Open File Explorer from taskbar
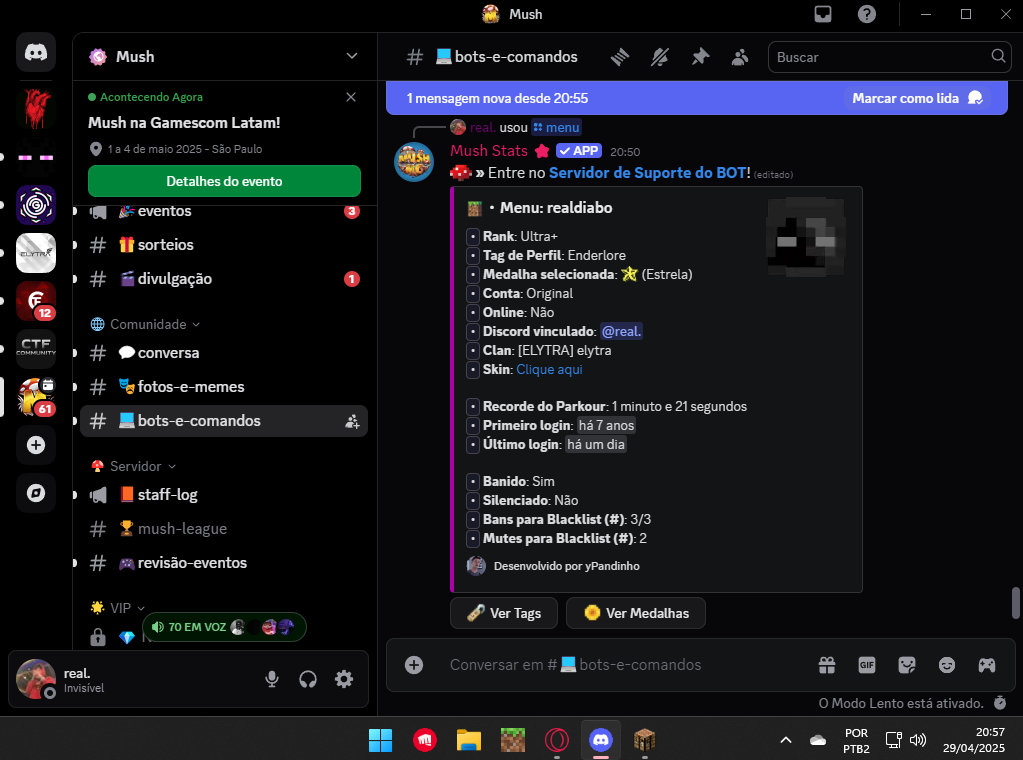 tap(468, 740)
